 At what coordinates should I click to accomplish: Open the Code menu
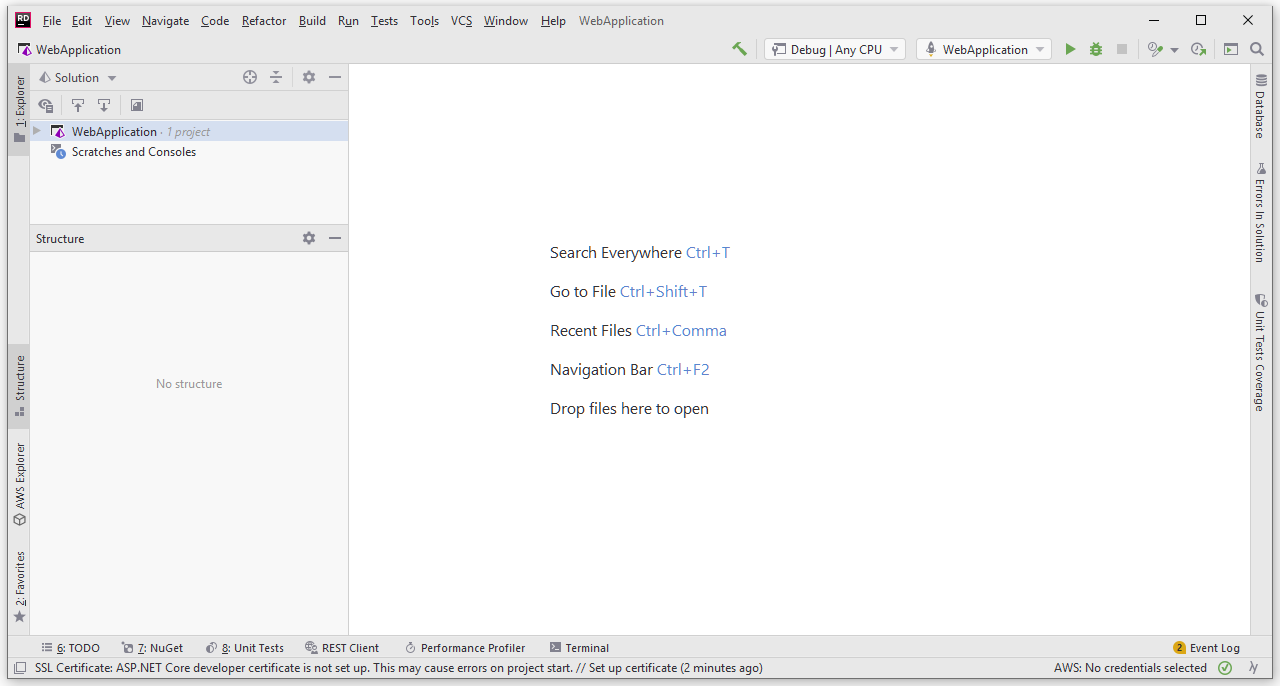tap(215, 20)
